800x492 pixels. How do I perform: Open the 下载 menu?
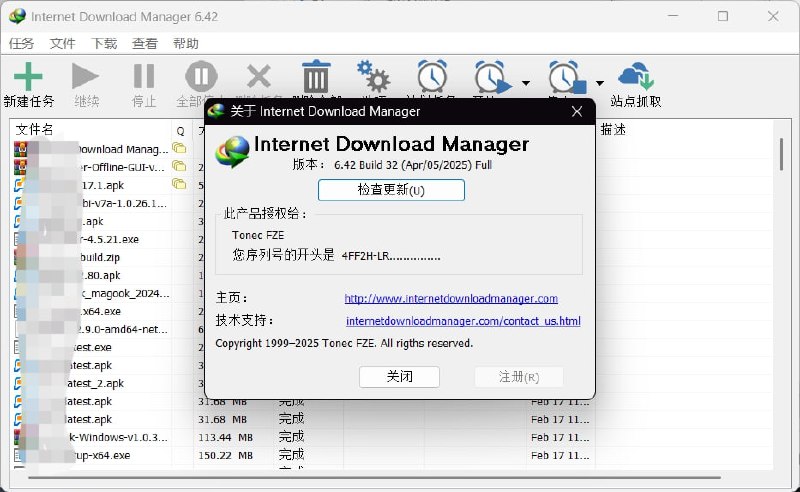[104, 43]
